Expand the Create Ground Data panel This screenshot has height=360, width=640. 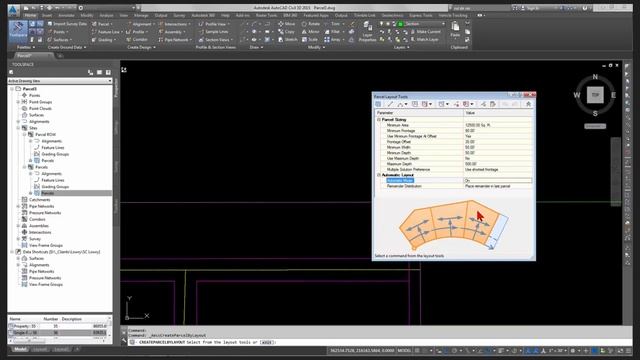[67, 47]
